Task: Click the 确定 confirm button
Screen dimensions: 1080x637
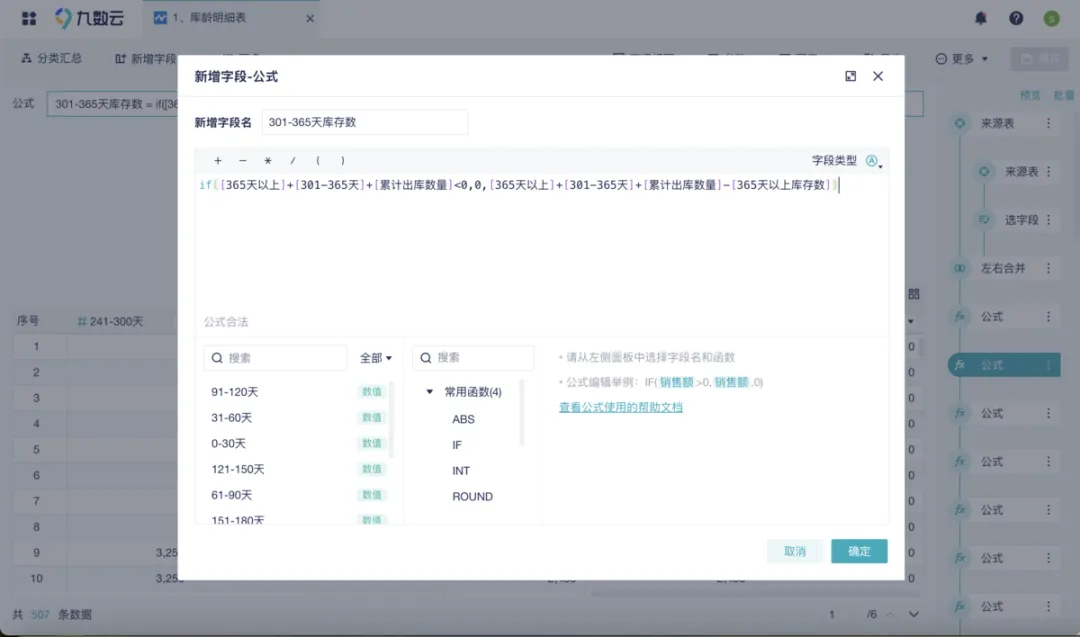Action: 859,551
